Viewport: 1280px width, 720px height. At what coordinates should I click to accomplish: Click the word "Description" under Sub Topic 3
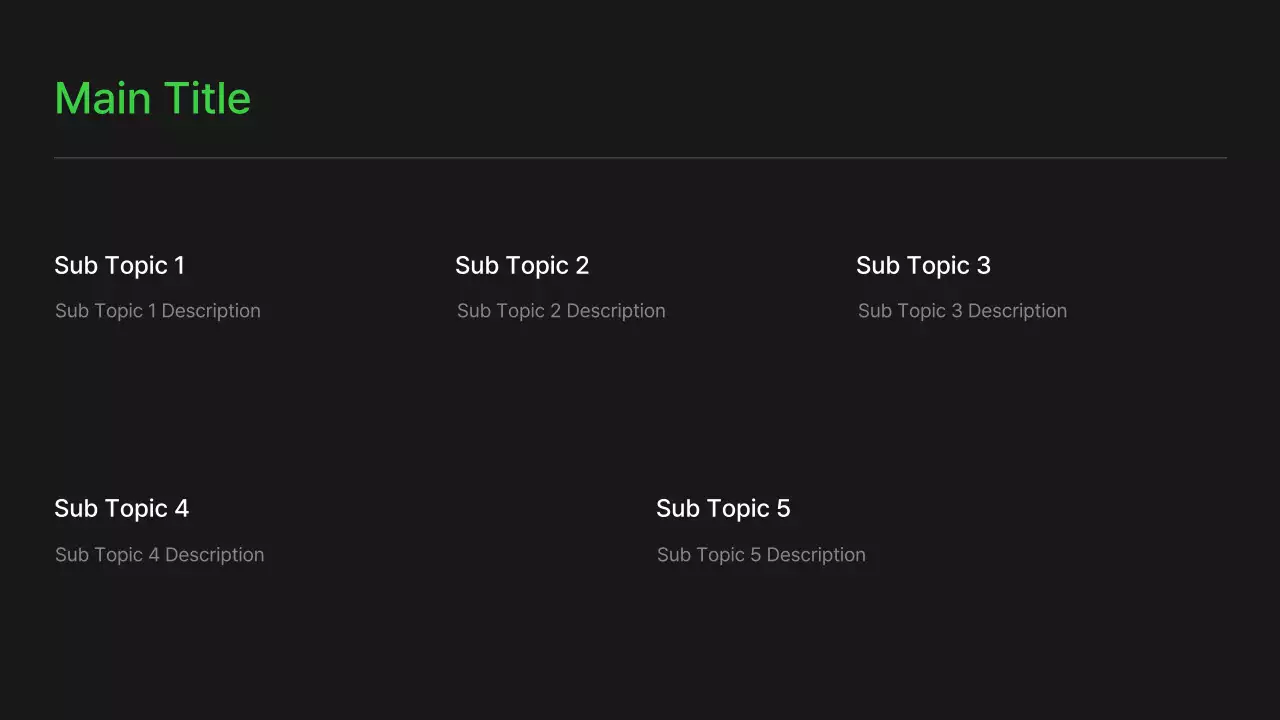(1017, 311)
